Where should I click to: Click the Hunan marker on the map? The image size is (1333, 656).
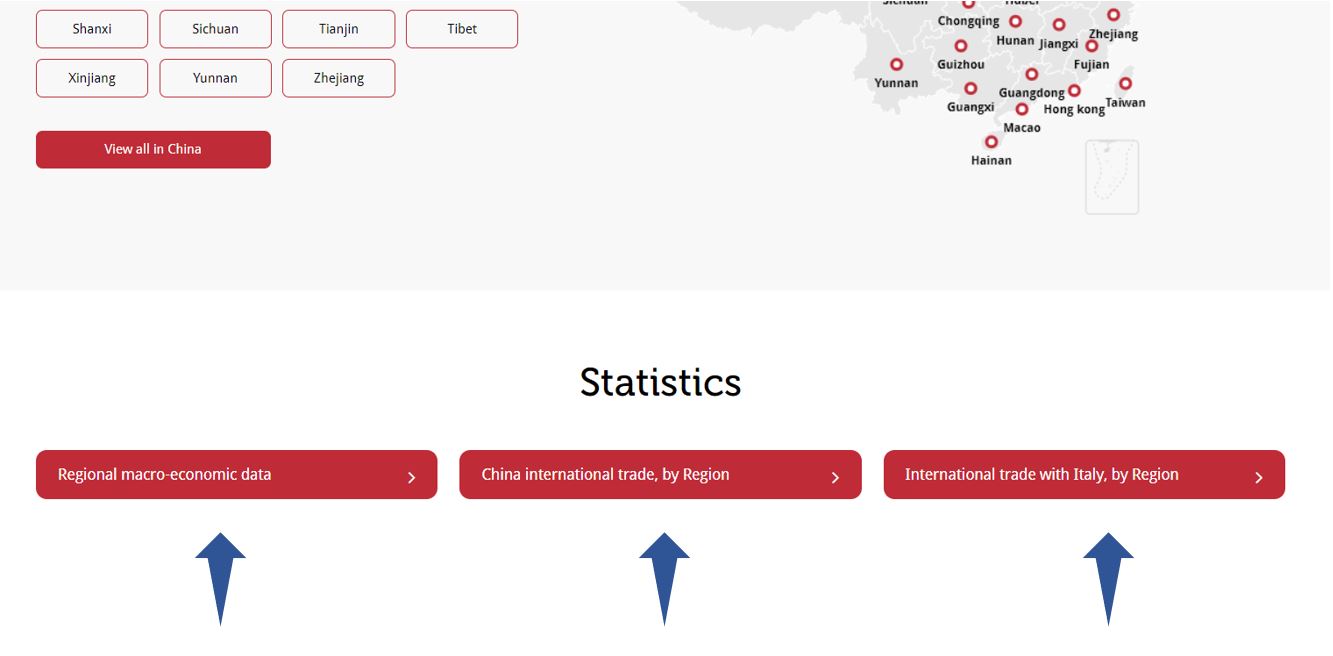click(x=1015, y=22)
